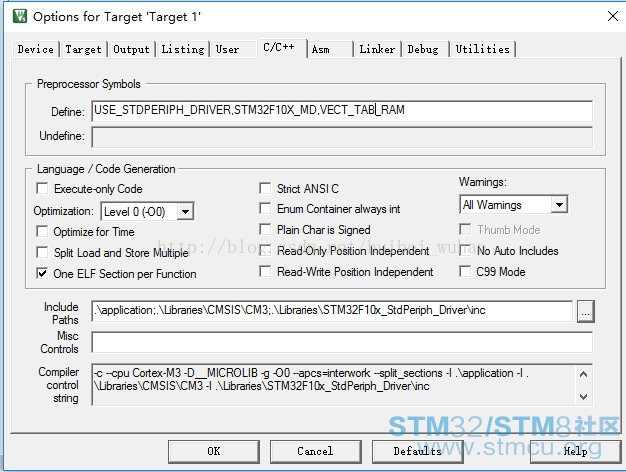Image resolution: width=626 pixels, height=472 pixels.
Task: Toggle Plain Char is Signed
Action: click(265, 230)
